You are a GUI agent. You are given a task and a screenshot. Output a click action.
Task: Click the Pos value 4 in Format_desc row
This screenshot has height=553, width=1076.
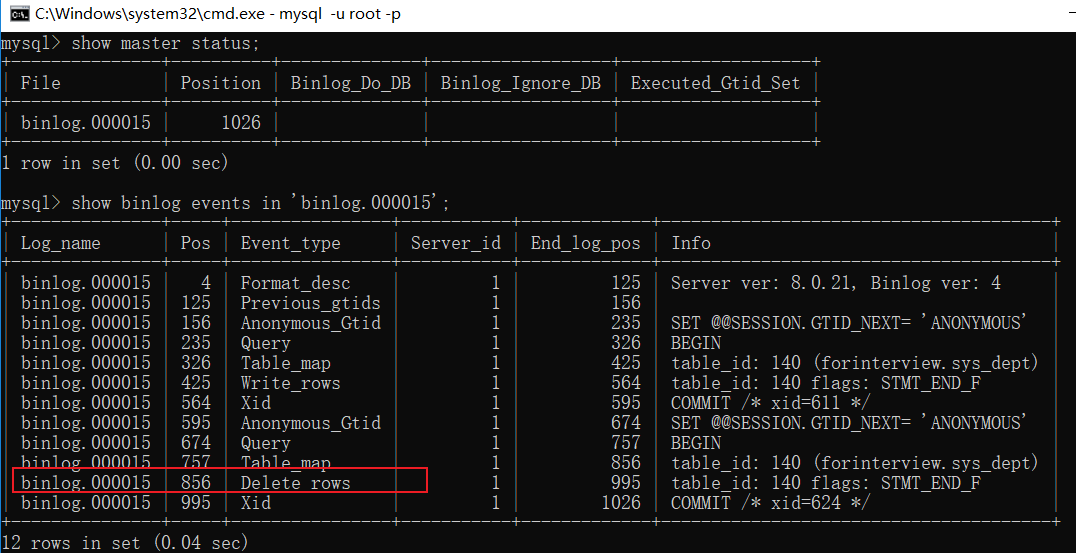point(206,283)
